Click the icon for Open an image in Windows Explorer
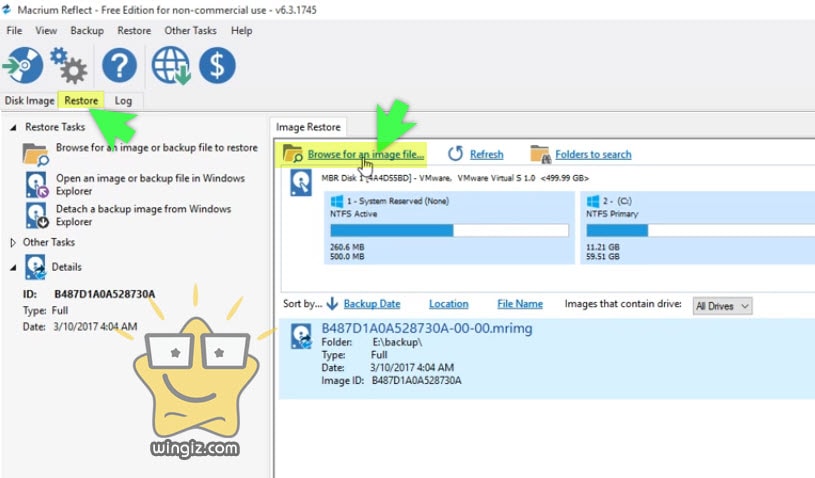 37,185
